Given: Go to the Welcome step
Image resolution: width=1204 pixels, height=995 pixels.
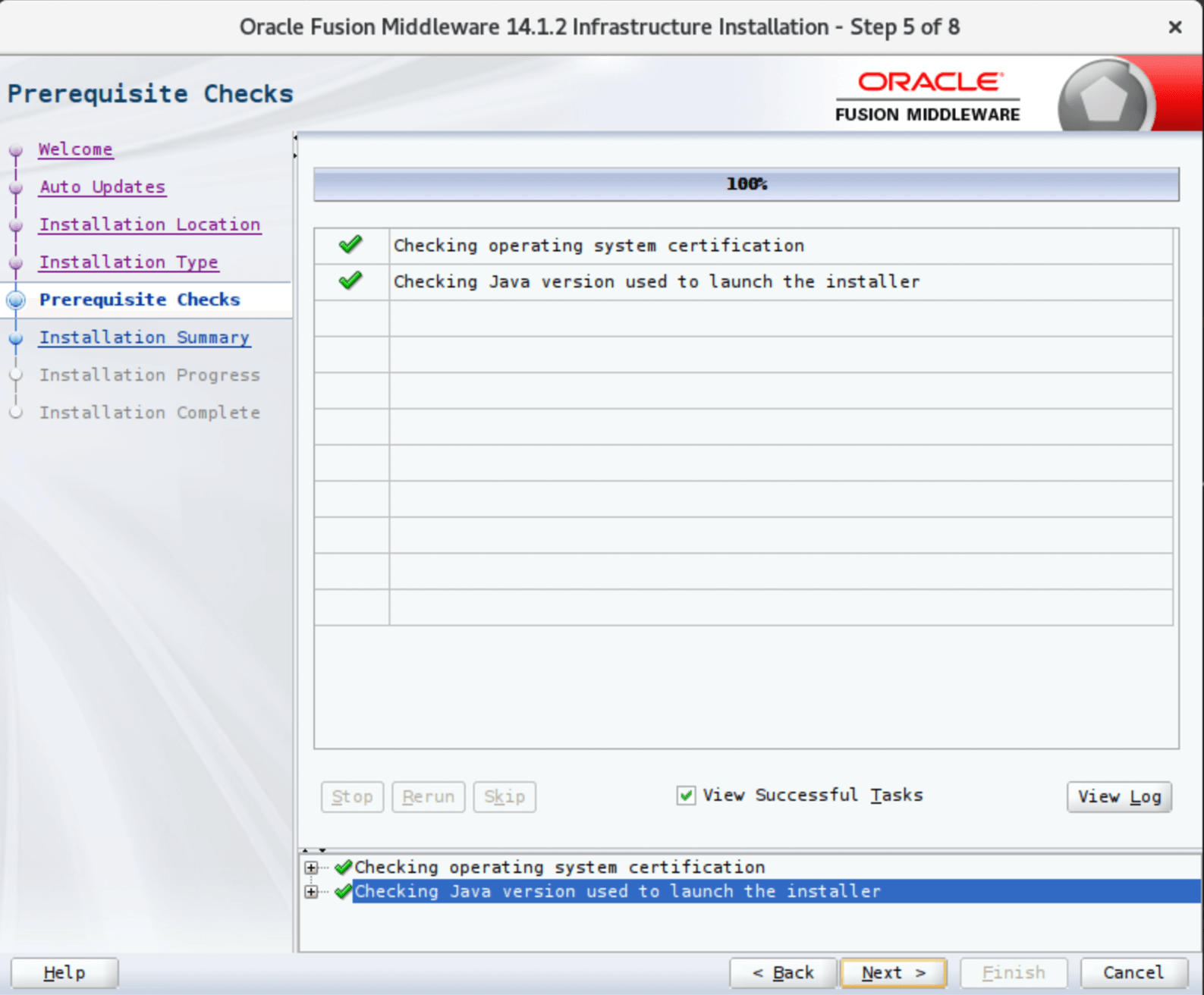Looking at the screenshot, I should pos(76,149).
